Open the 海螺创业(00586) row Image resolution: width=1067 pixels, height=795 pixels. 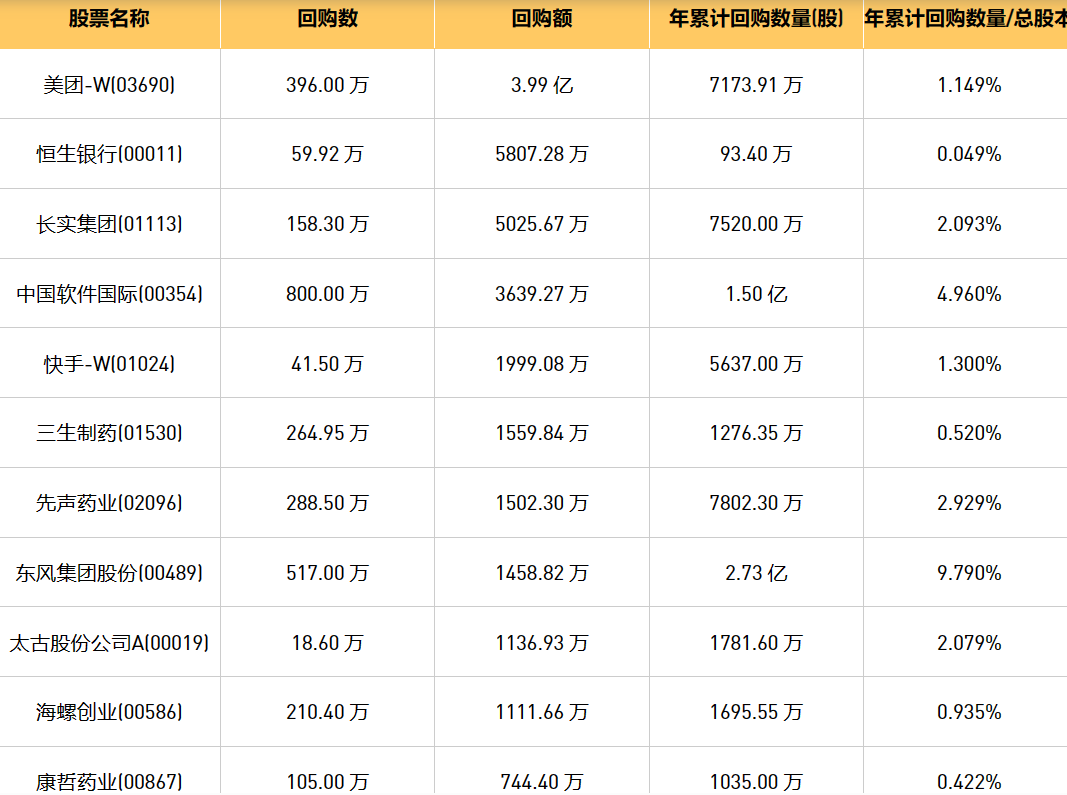[x=109, y=712]
